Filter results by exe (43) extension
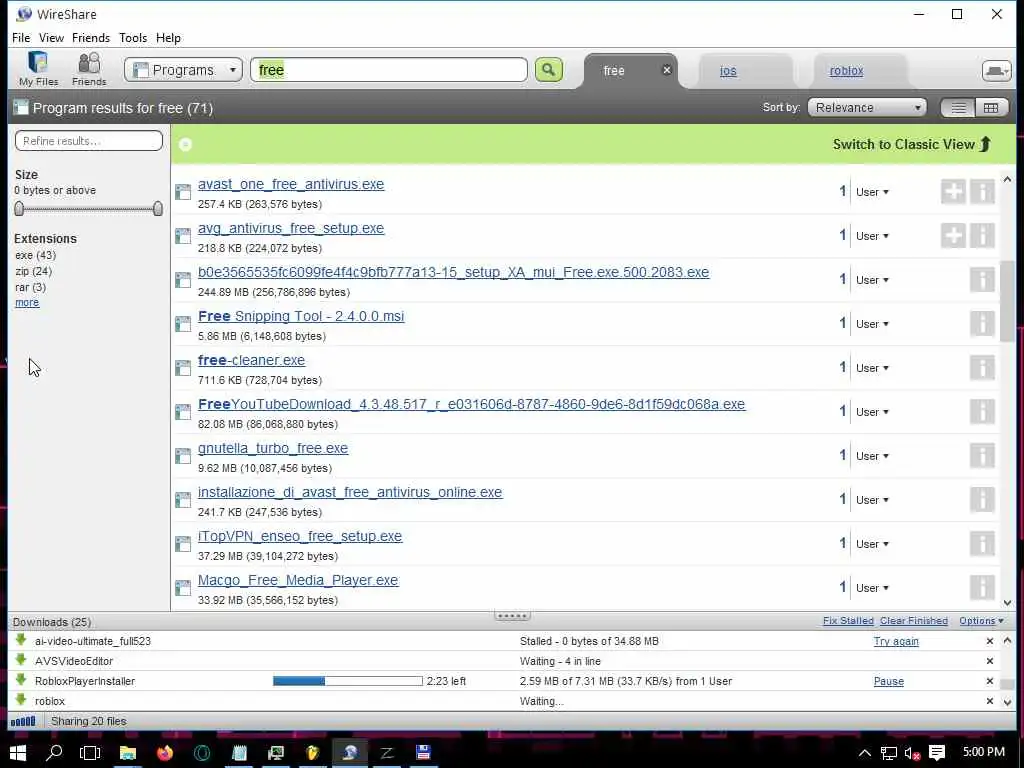Image resolution: width=1024 pixels, height=768 pixels. click(35, 255)
